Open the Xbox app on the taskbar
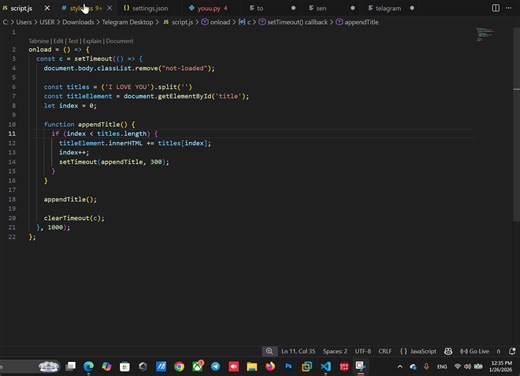 [198, 367]
